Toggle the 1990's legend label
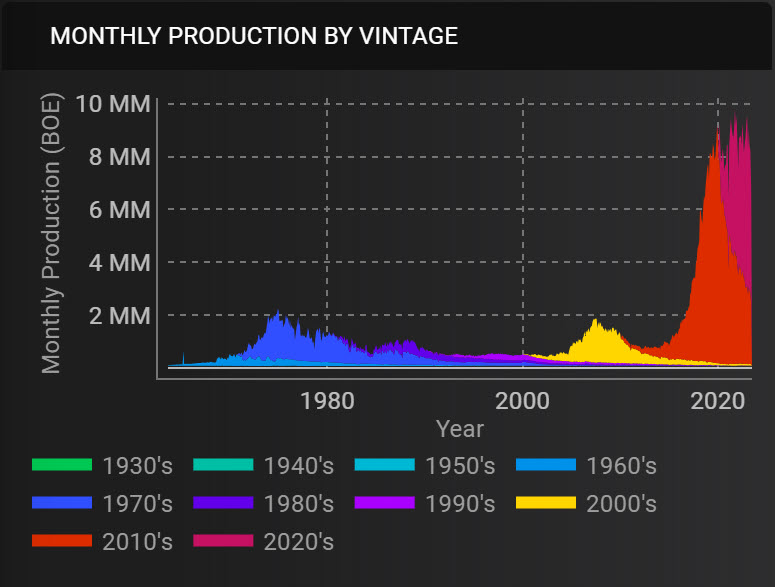The width and height of the screenshot is (775, 587). pyautogui.click(x=460, y=504)
